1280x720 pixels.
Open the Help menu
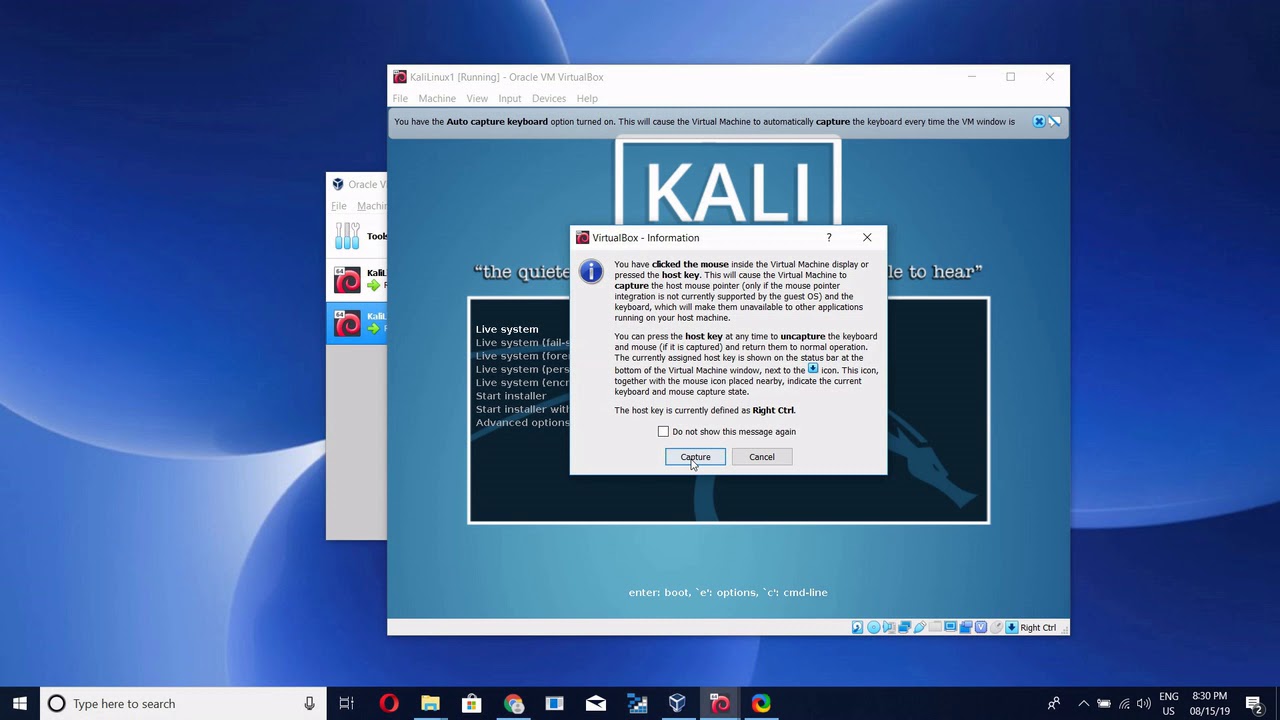(587, 98)
